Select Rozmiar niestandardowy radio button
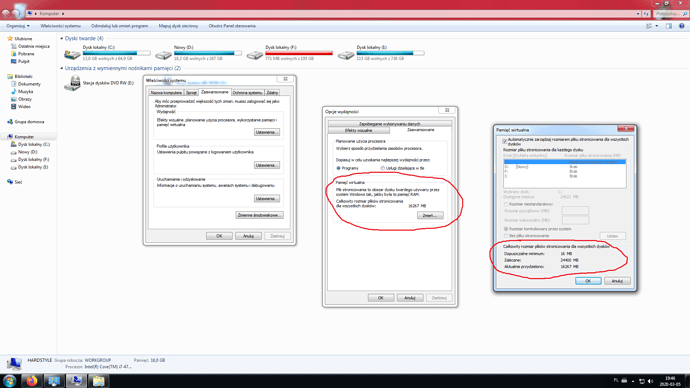690x388 pixels. click(x=506, y=204)
